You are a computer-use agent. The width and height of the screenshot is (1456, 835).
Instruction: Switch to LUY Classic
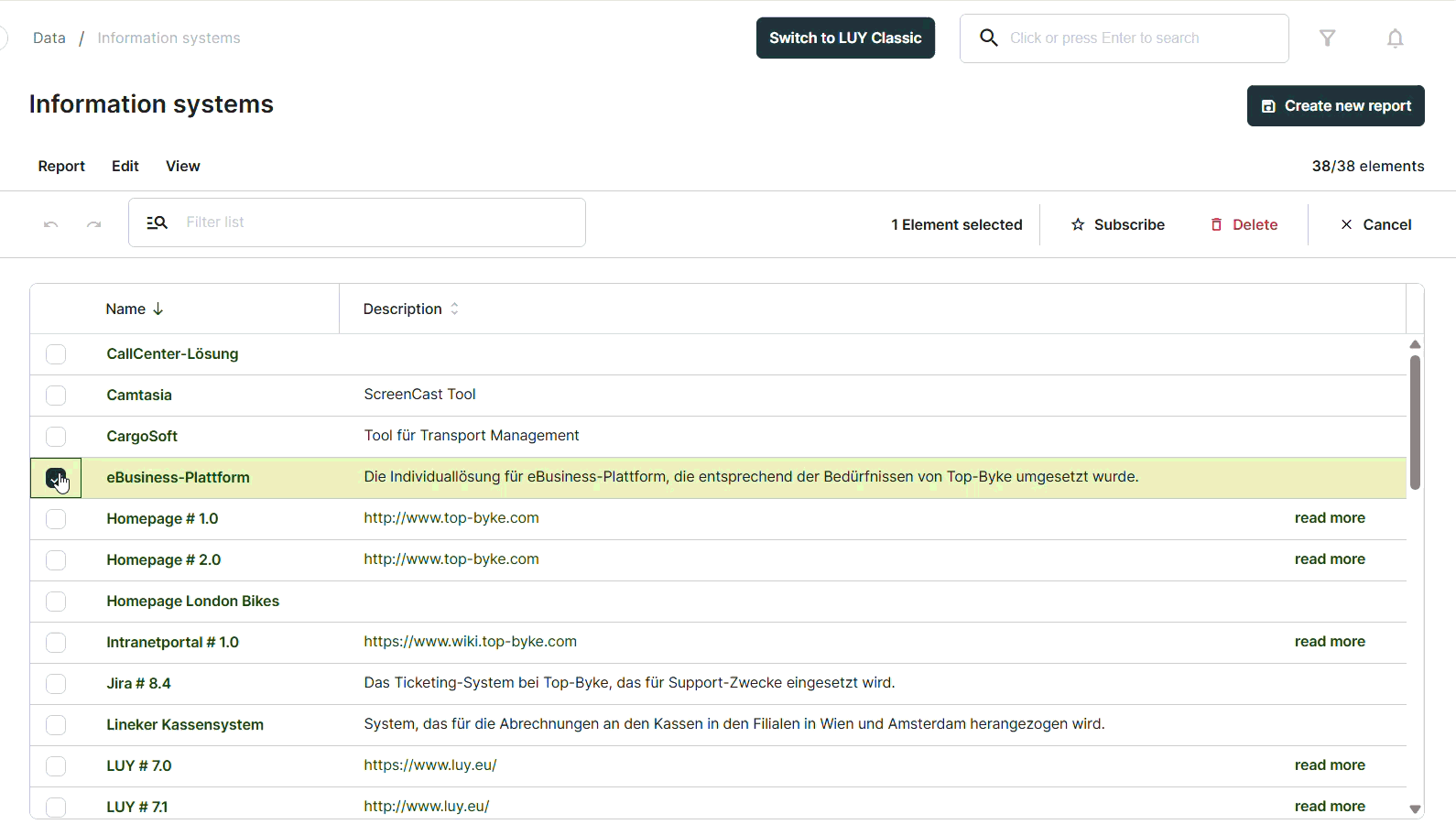tap(844, 38)
